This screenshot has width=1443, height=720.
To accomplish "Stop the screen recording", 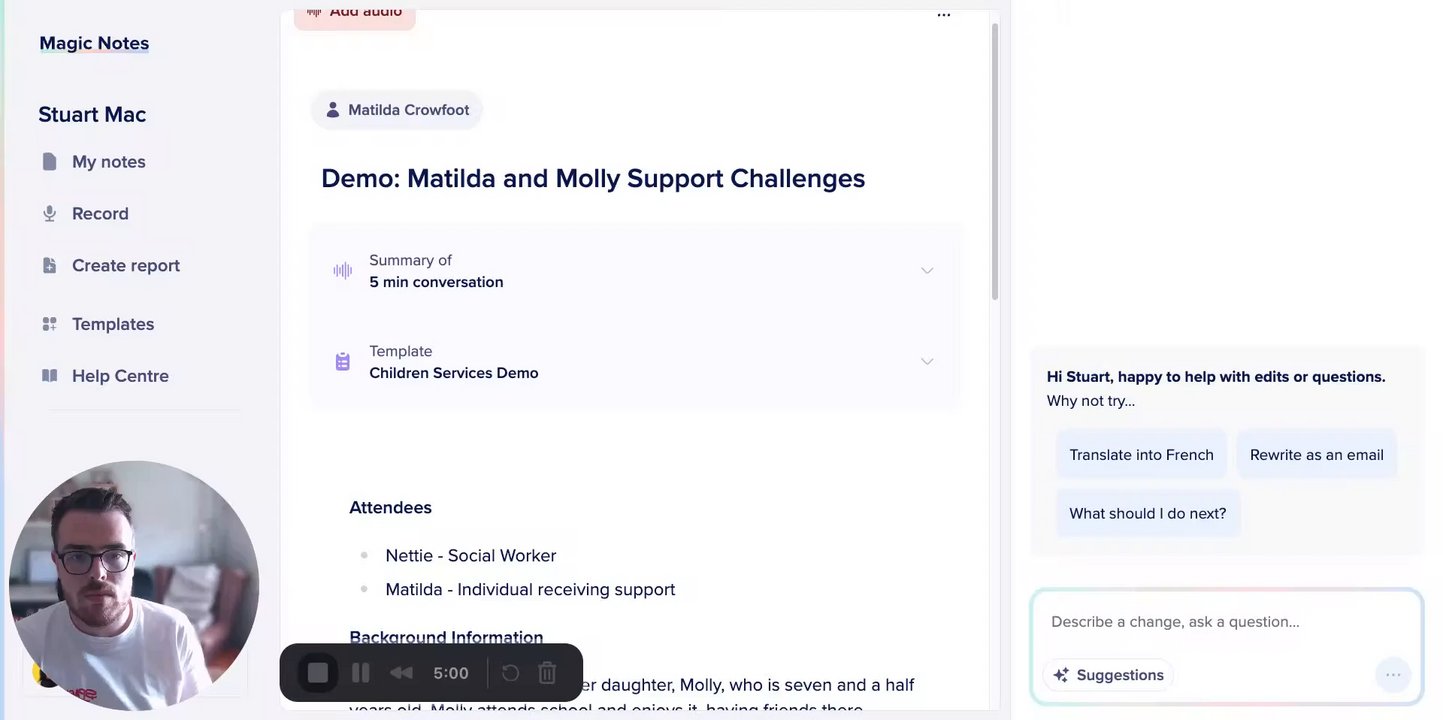I will point(318,673).
